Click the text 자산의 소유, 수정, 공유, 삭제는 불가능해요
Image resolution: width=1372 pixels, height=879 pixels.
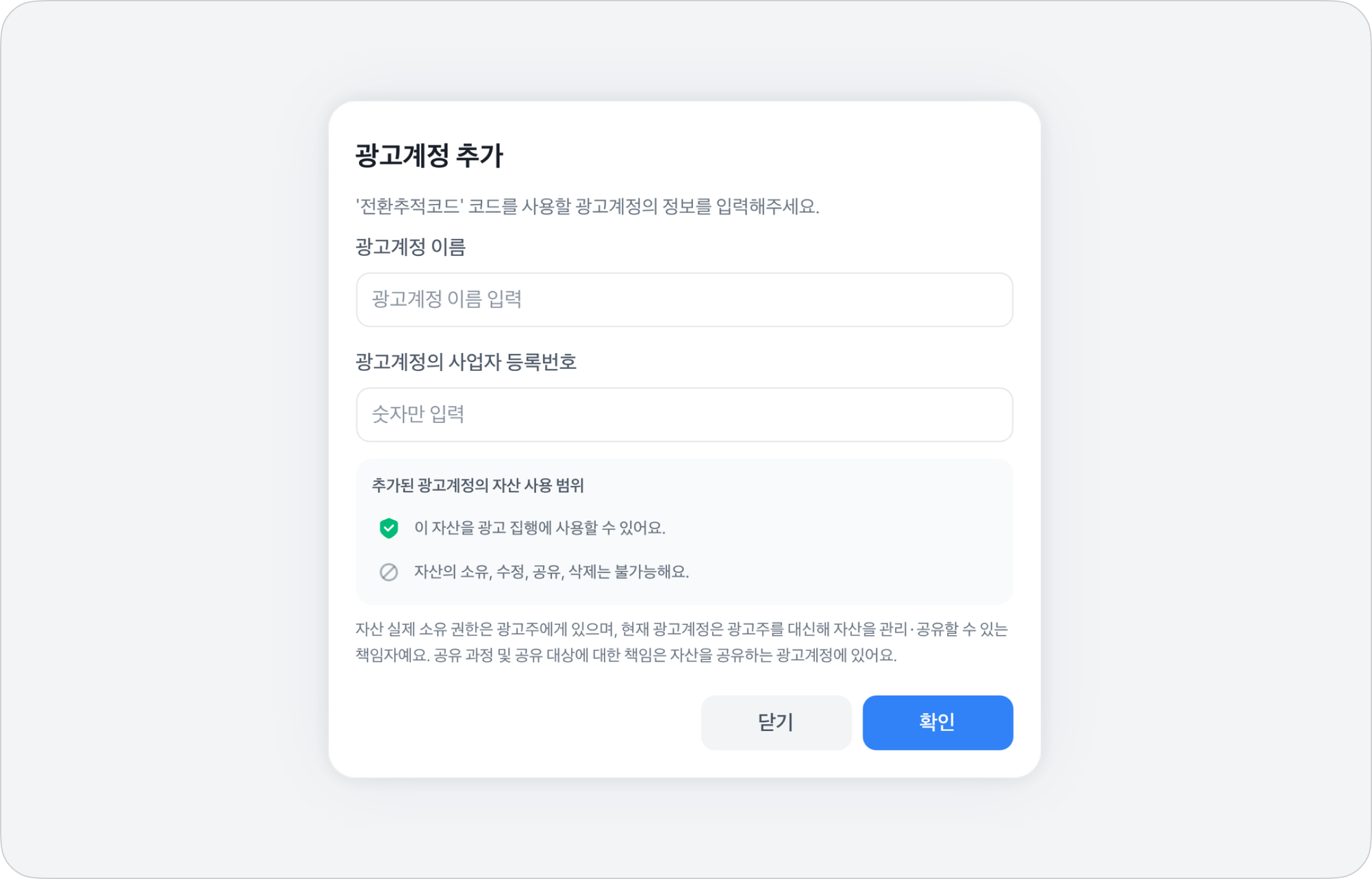tap(551, 572)
